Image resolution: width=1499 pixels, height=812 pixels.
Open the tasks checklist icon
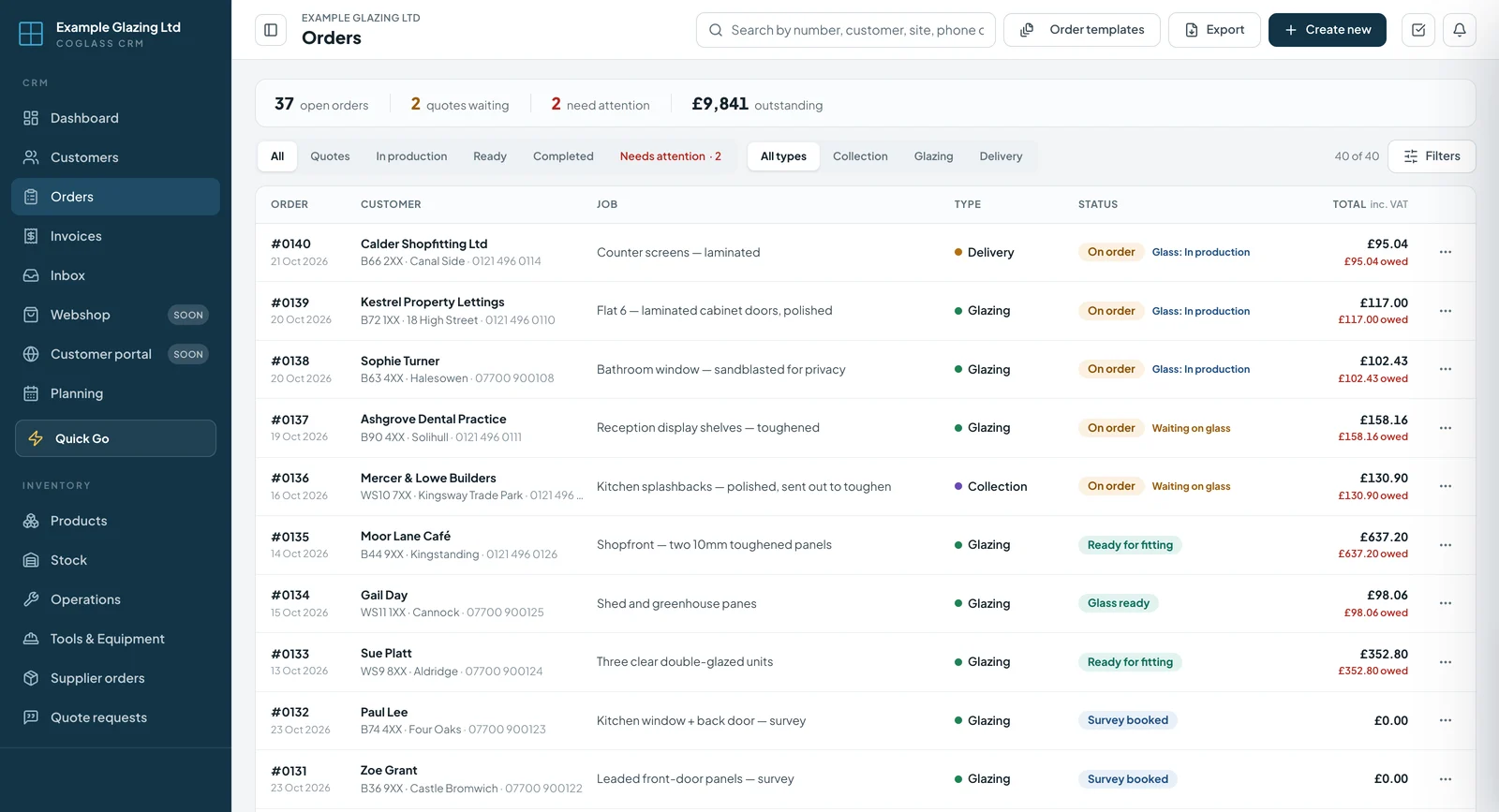tap(1418, 30)
